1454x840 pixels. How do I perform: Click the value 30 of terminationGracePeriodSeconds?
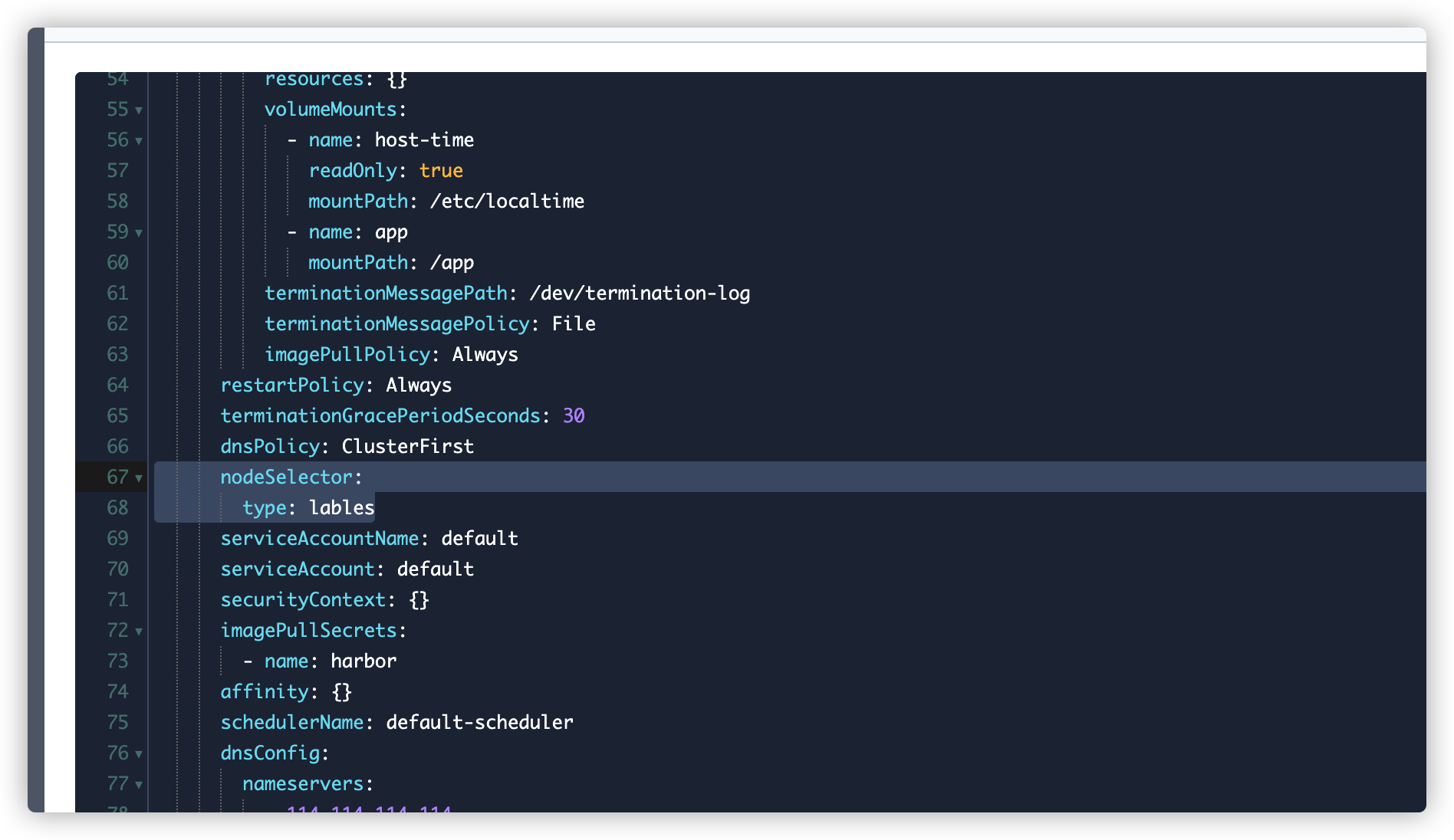point(574,416)
